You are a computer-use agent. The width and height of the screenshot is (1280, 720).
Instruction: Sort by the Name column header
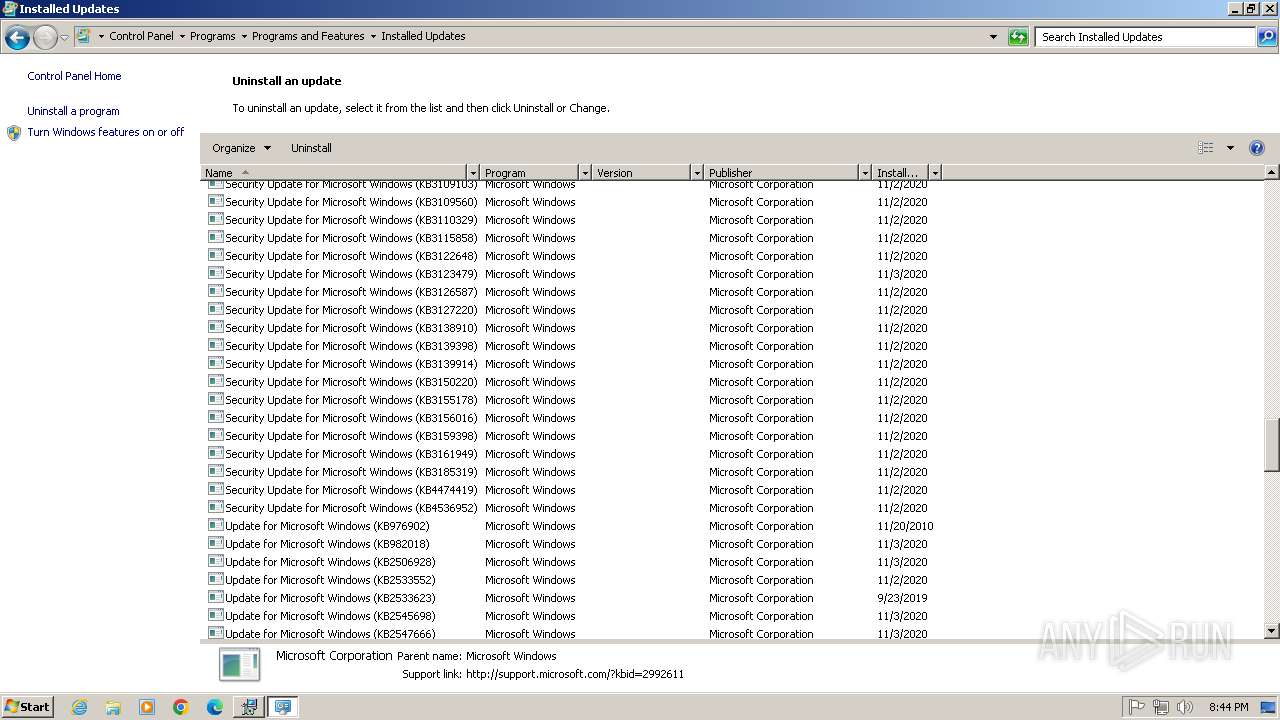pos(334,173)
